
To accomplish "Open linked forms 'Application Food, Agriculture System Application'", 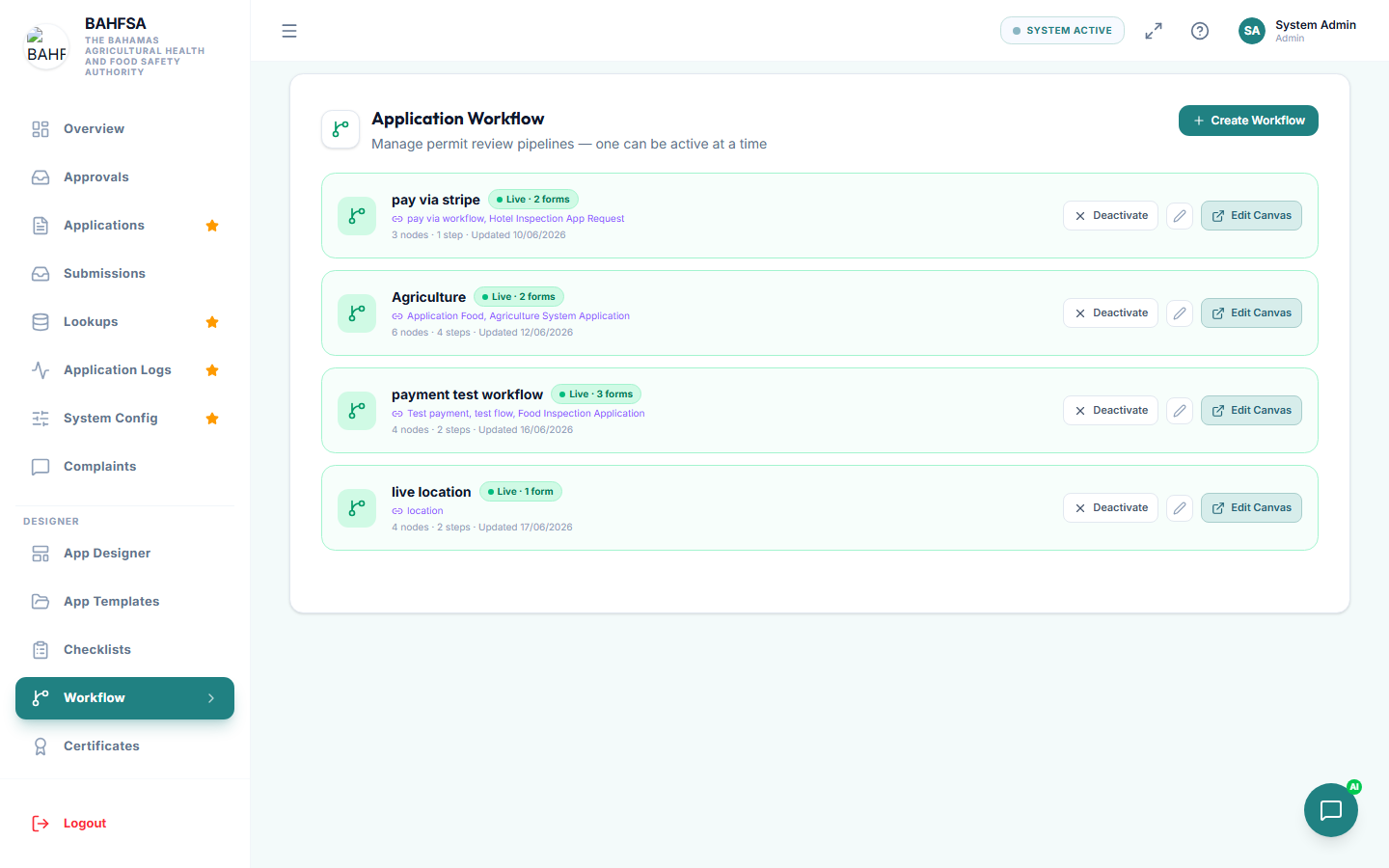I will click(518, 316).
